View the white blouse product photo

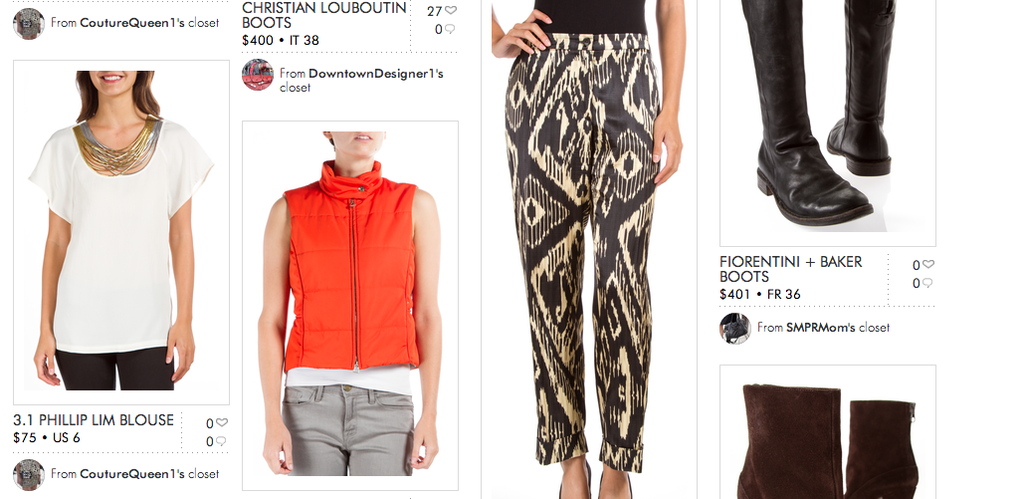(121, 233)
